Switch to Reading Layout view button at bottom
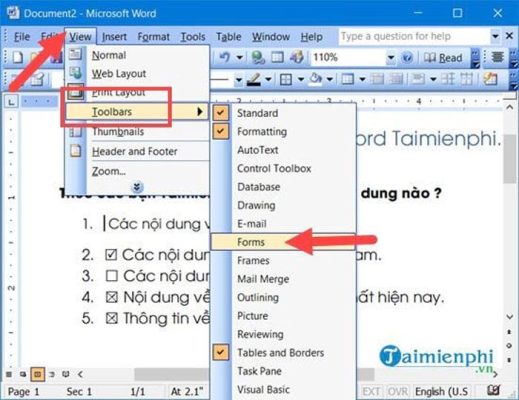Screen dimensions: 519x400 [66, 374]
